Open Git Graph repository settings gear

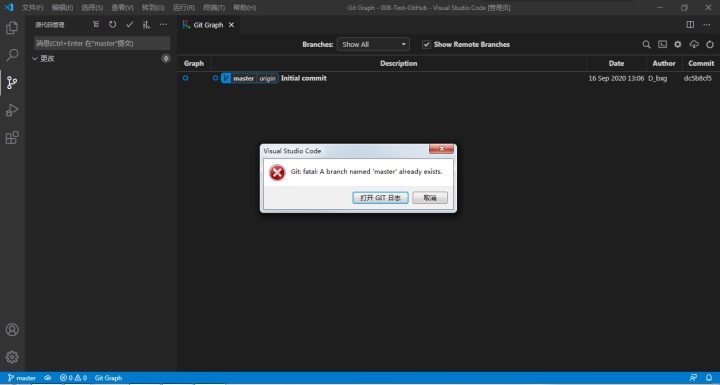(x=678, y=45)
